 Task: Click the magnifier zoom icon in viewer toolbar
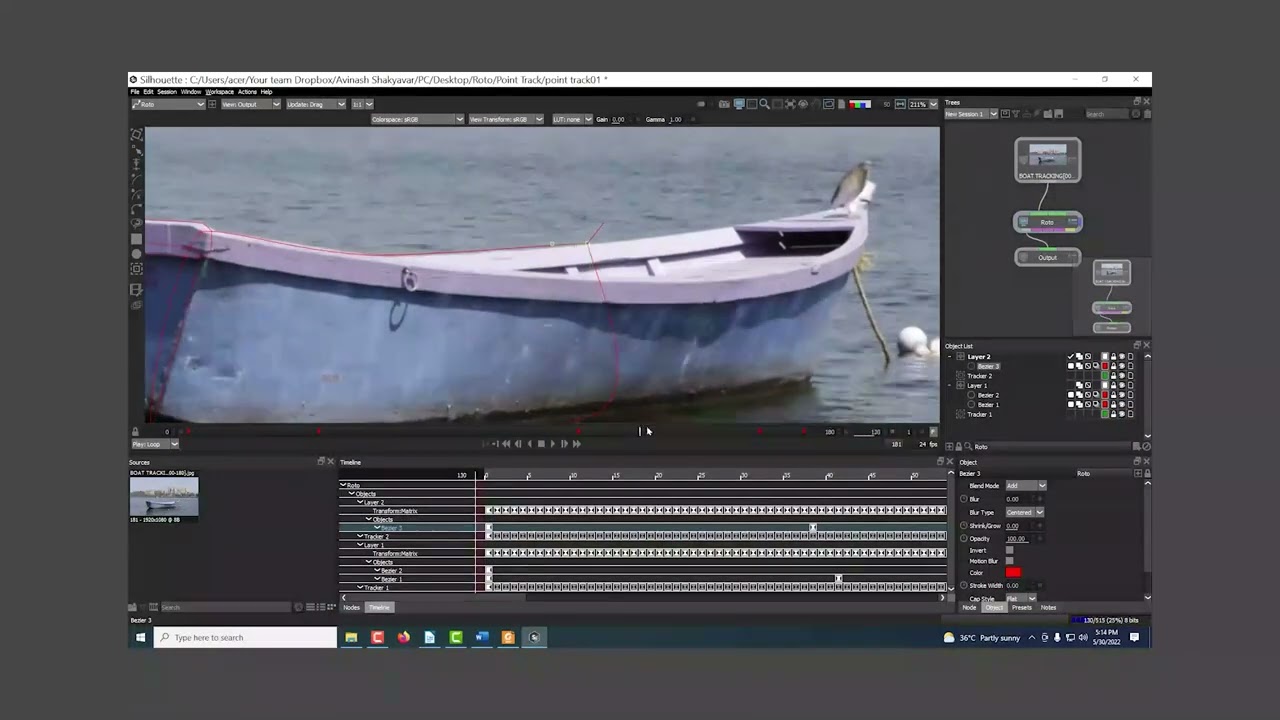tap(765, 104)
